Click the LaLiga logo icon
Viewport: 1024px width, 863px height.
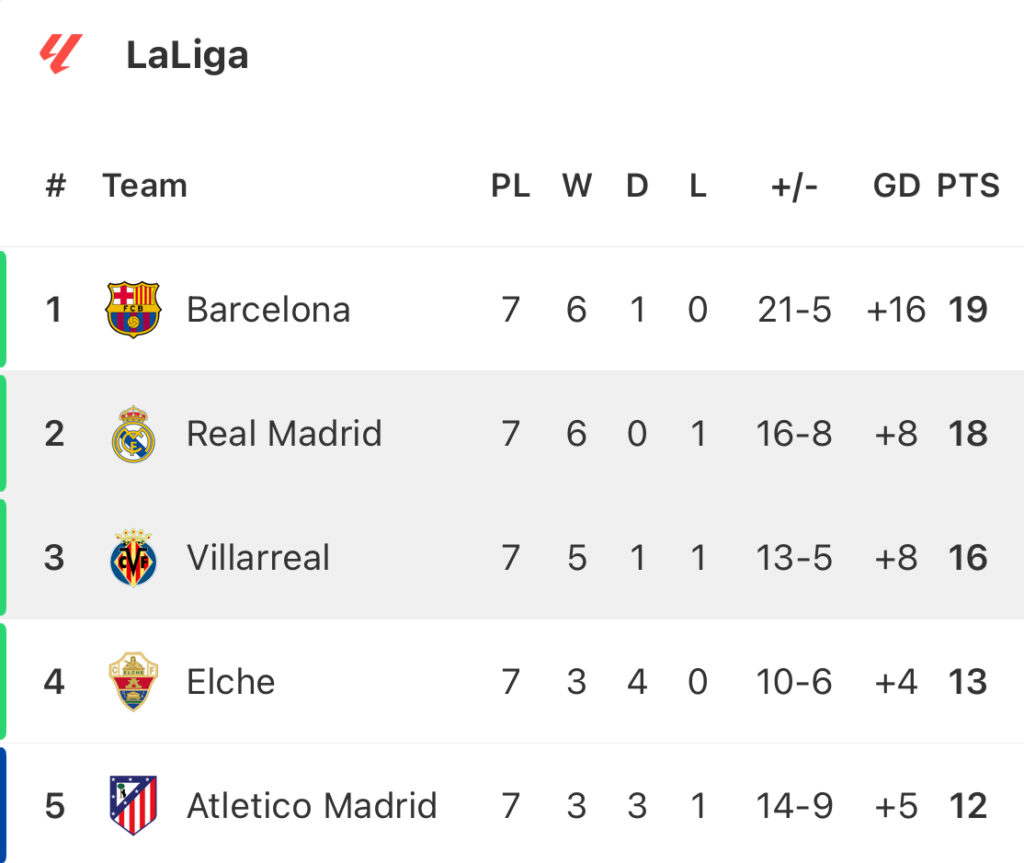pos(62,54)
